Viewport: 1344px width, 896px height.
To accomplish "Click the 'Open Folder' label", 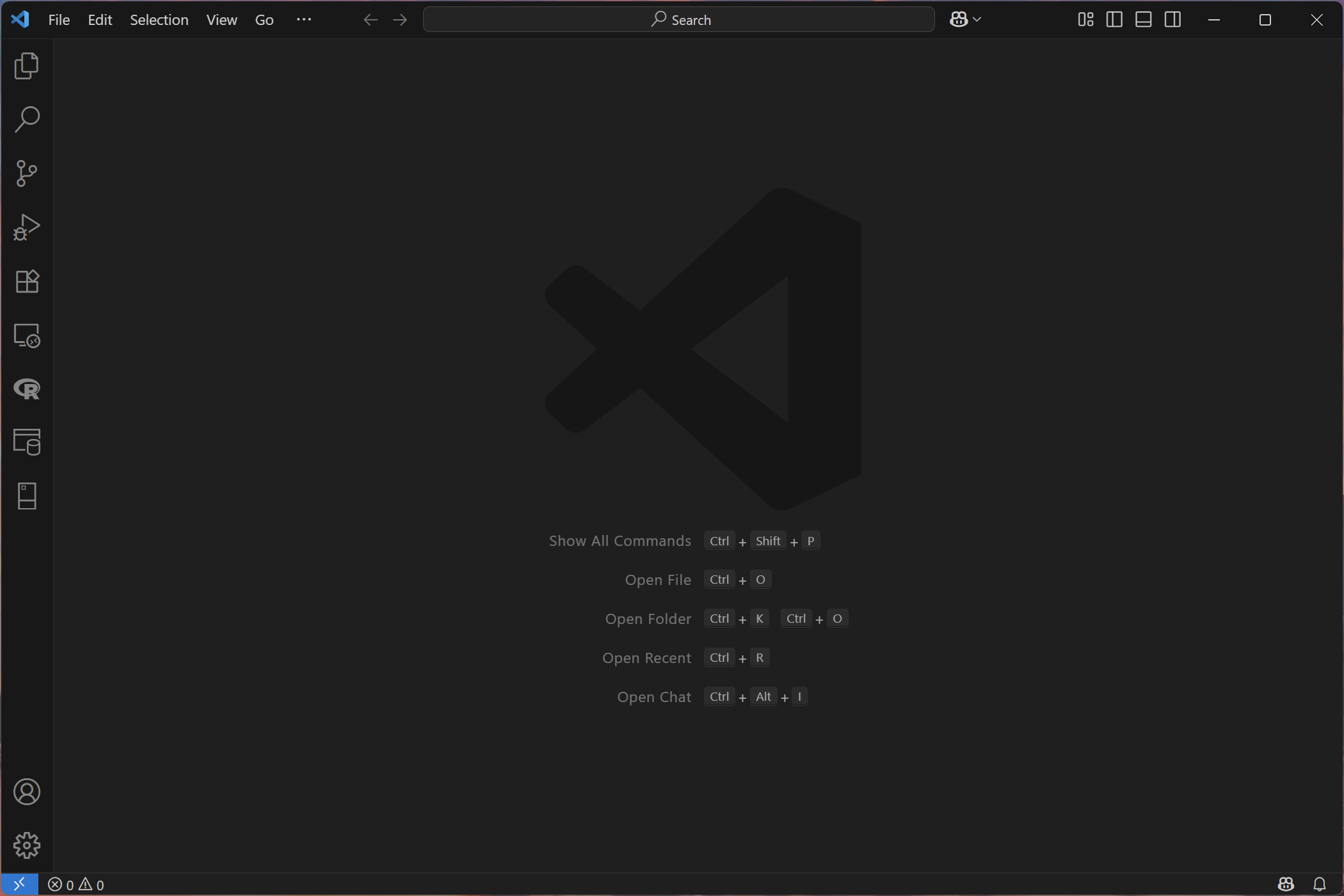I will pos(648,620).
